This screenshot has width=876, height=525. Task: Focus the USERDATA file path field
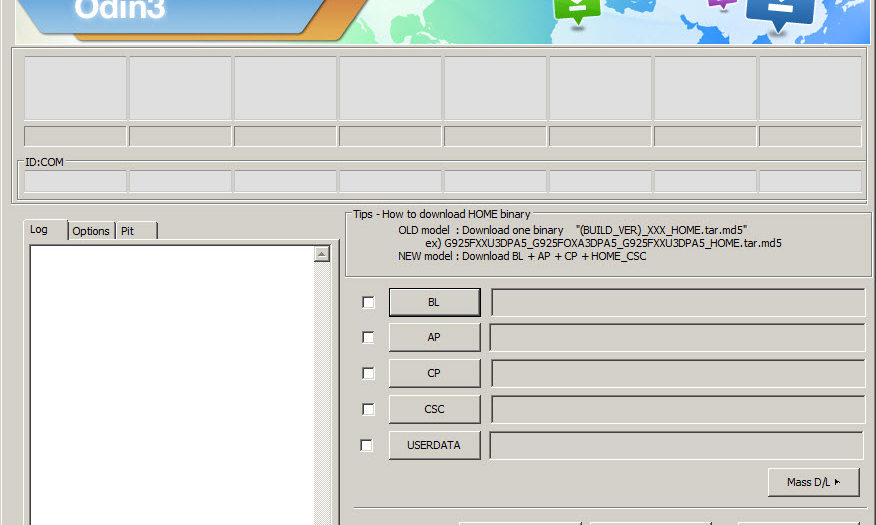[677, 445]
